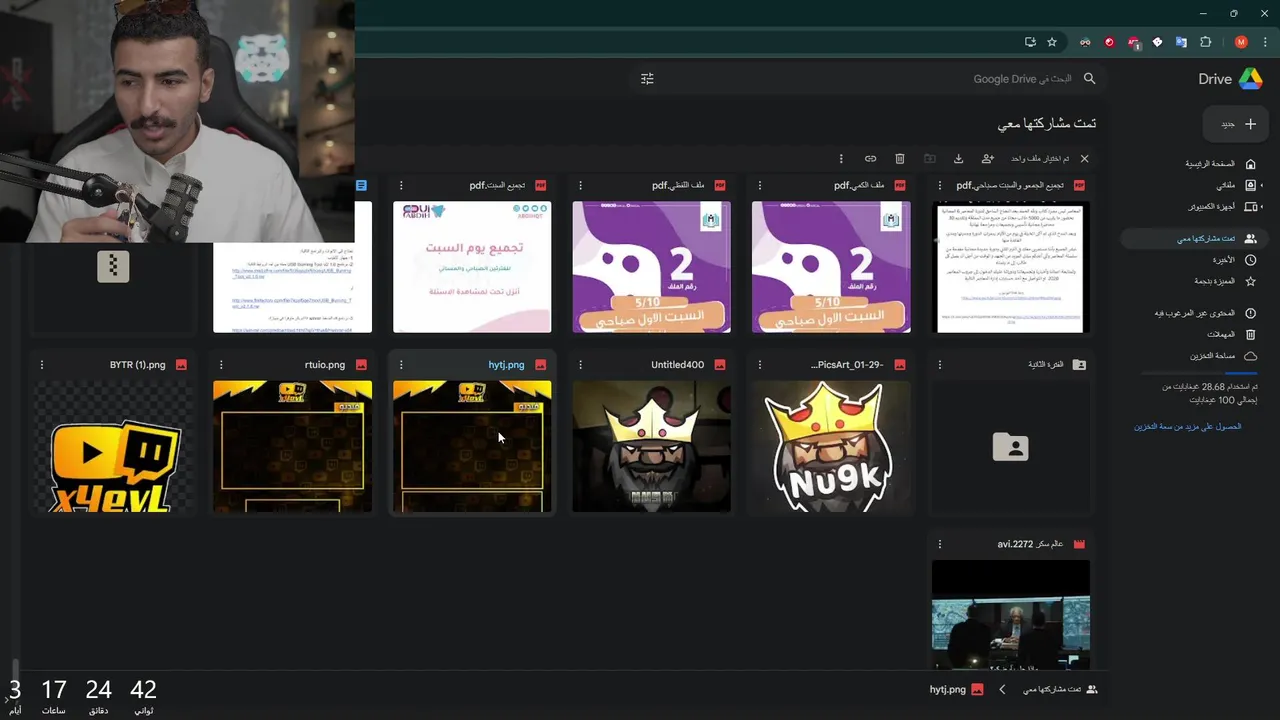
Task: Select the Untitled400 image thumbnail
Action: click(x=652, y=446)
